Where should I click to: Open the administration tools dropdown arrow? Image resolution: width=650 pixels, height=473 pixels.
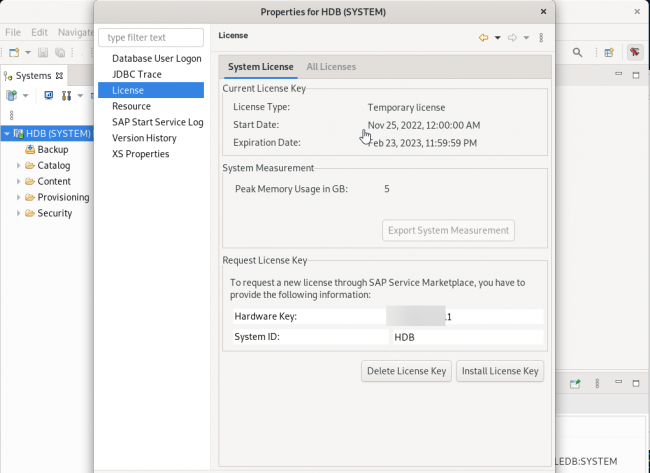point(80,96)
